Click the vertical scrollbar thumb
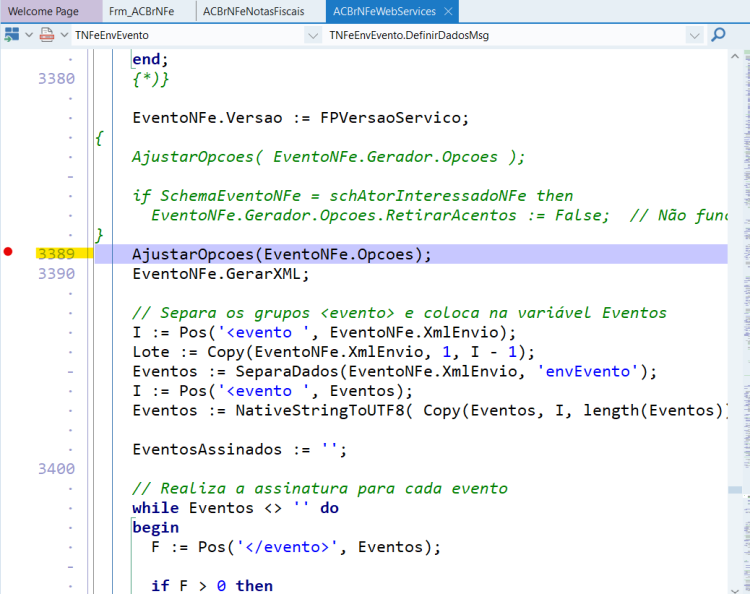Image resolution: width=750 pixels, height=594 pixels. click(x=735, y=490)
